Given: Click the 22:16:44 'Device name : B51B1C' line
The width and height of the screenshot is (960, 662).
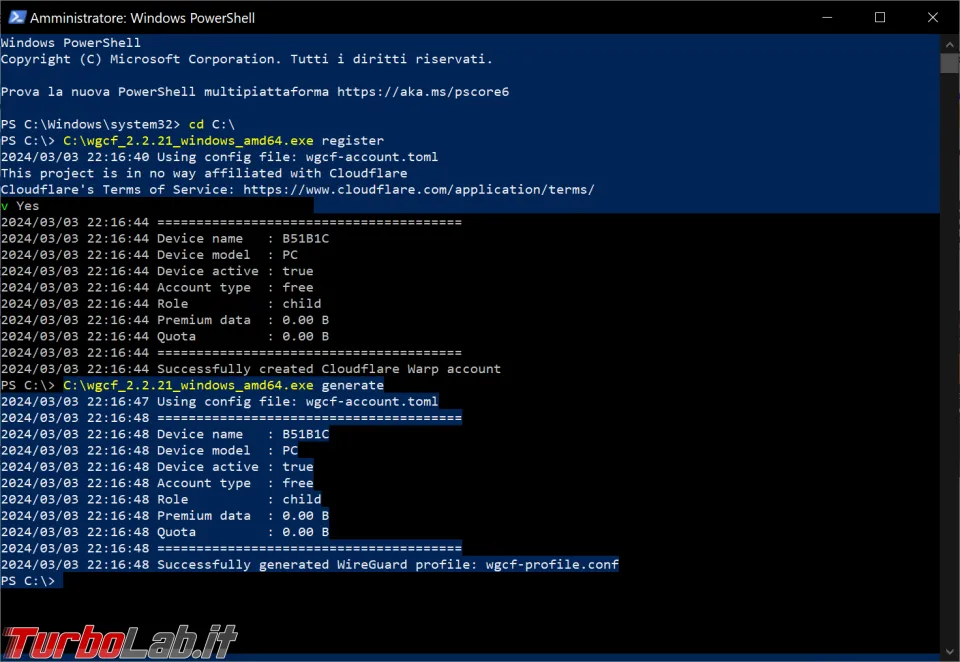Looking at the screenshot, I should click(x=165, y=238).
